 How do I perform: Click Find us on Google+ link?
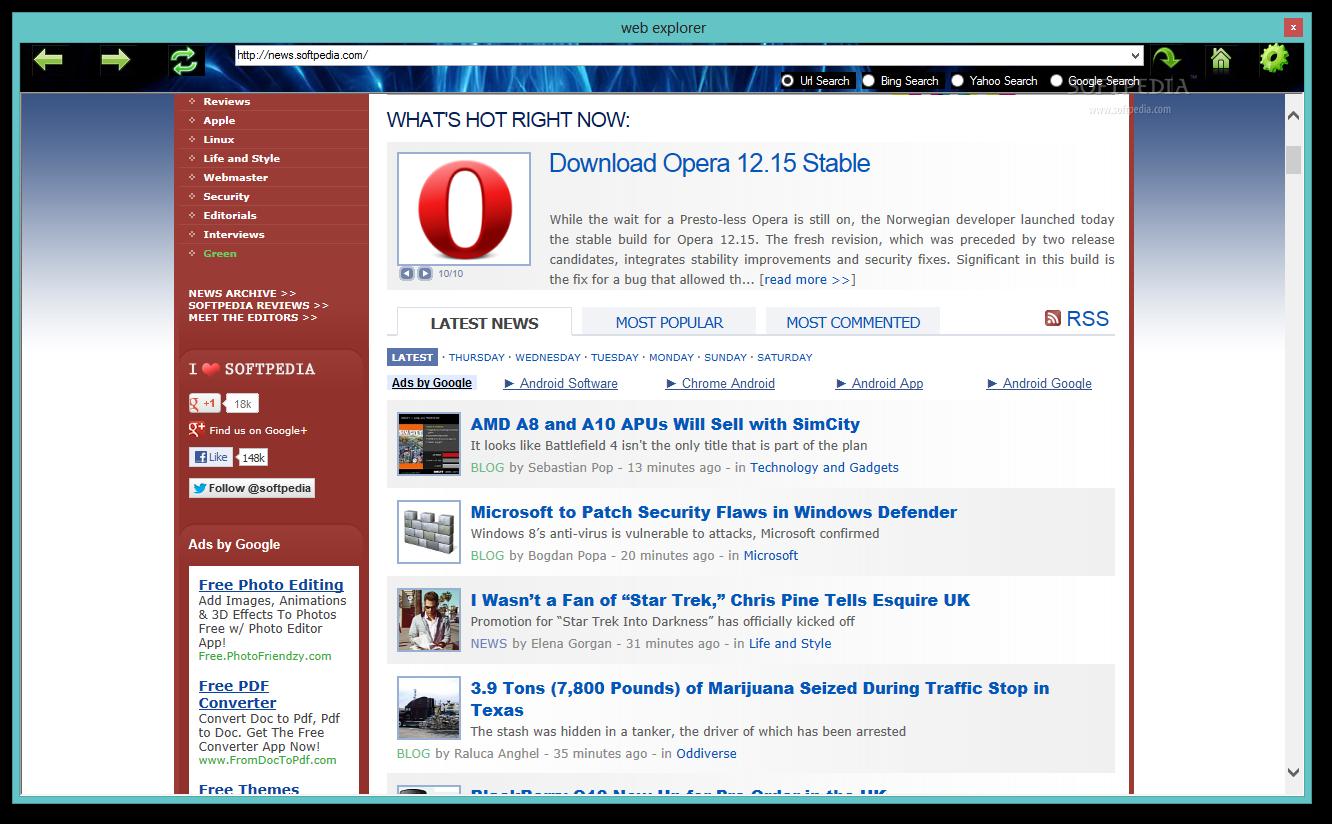tap(258, 430)
